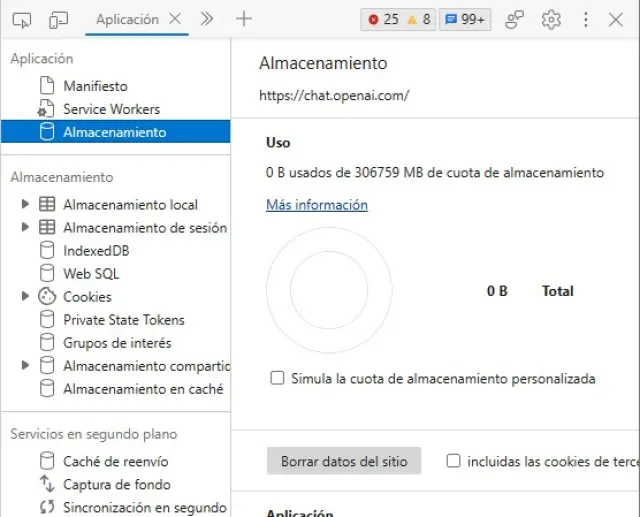Select the Aplicación tab
Image resolution: width=640 pixels, height=517 pixels.
pos(127,19)
